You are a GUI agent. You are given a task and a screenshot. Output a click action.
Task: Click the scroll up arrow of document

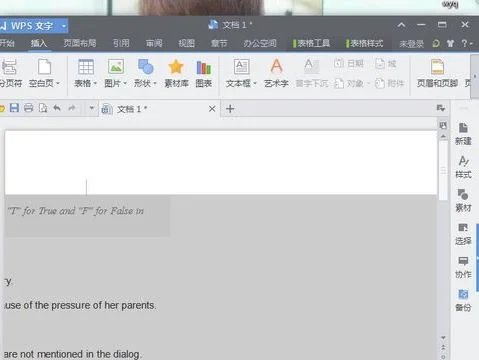click(x=443, y=136)
